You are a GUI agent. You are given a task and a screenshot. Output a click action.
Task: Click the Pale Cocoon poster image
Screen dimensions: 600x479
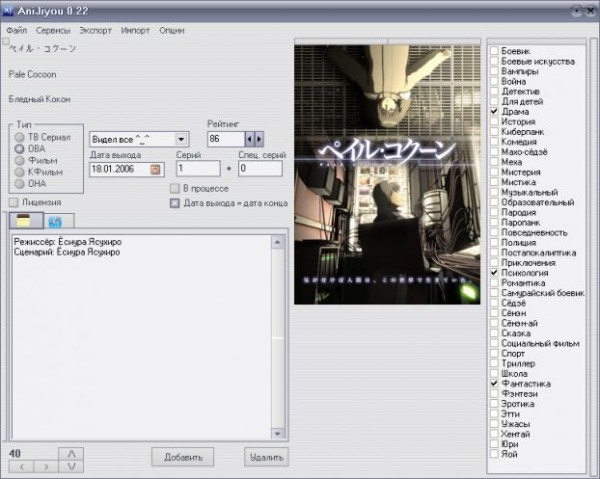[x=389, y=175]
